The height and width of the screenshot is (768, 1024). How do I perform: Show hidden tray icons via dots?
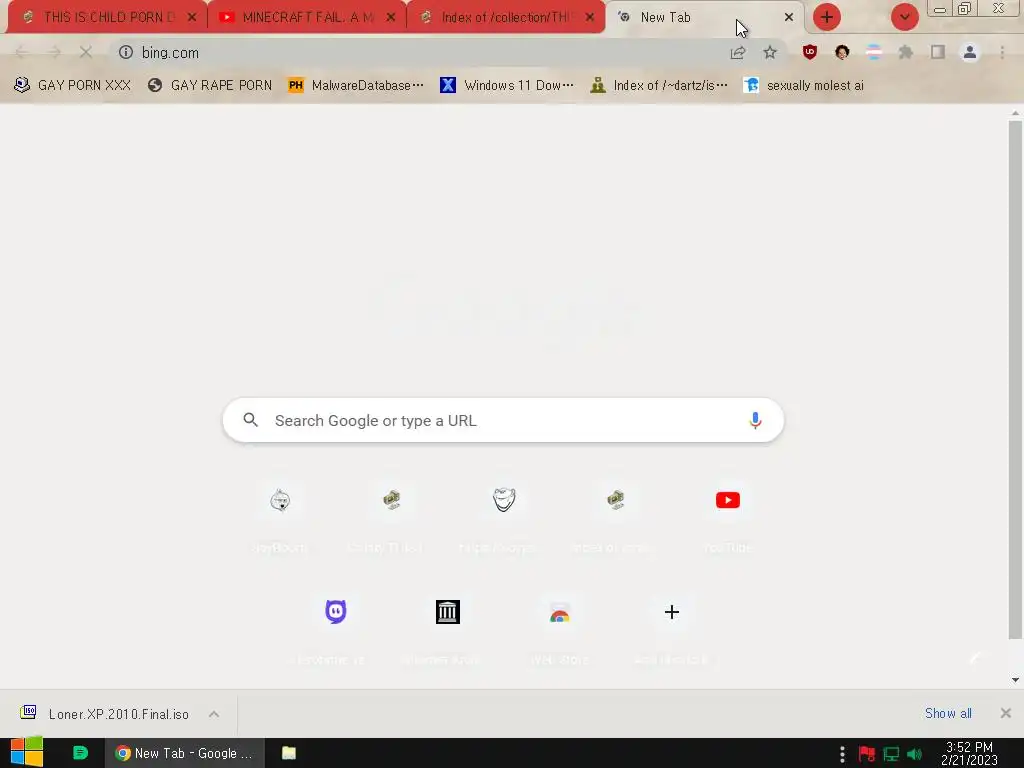coord(842,754)
